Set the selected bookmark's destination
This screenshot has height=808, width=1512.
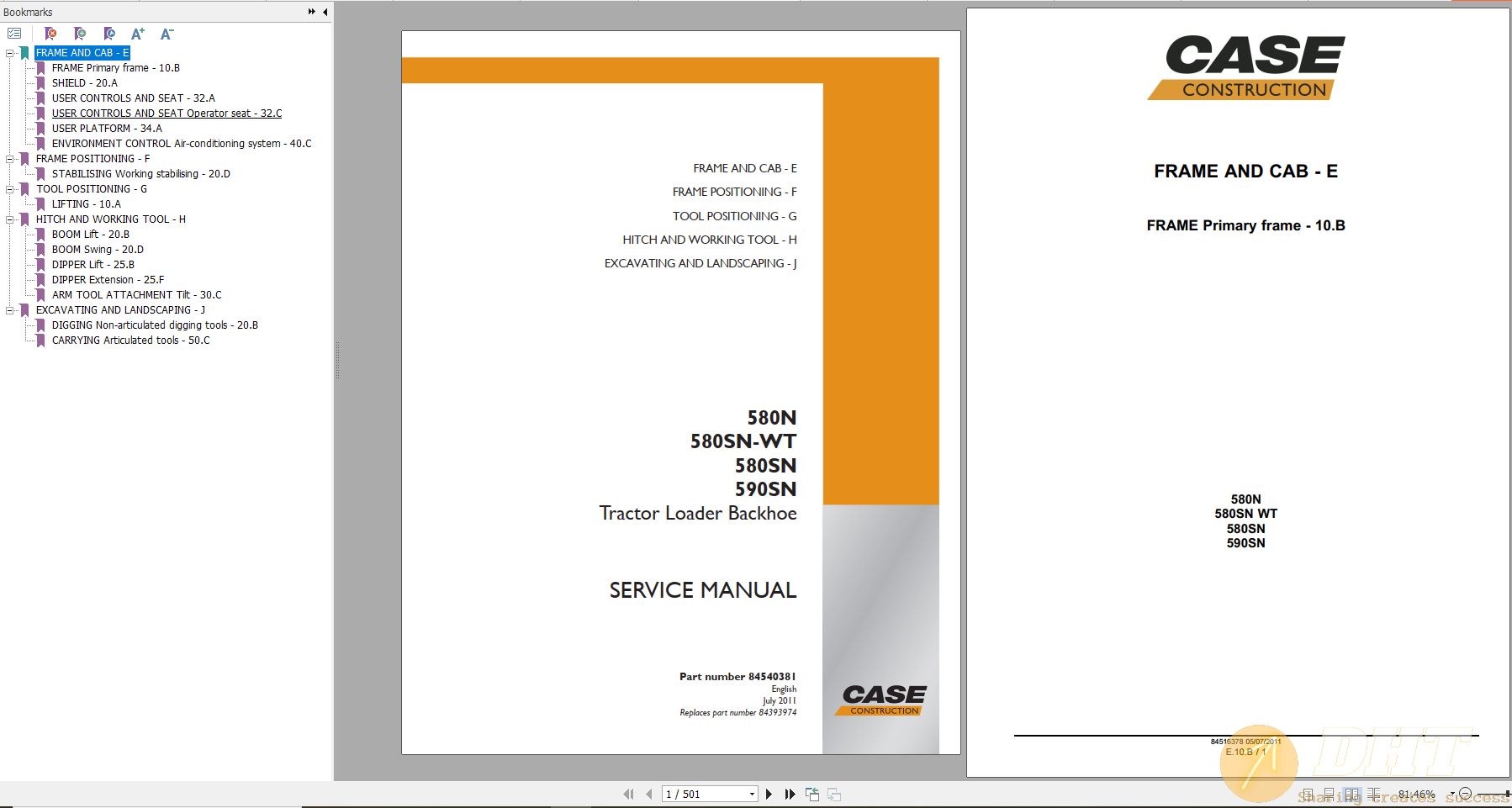point(109,34)
